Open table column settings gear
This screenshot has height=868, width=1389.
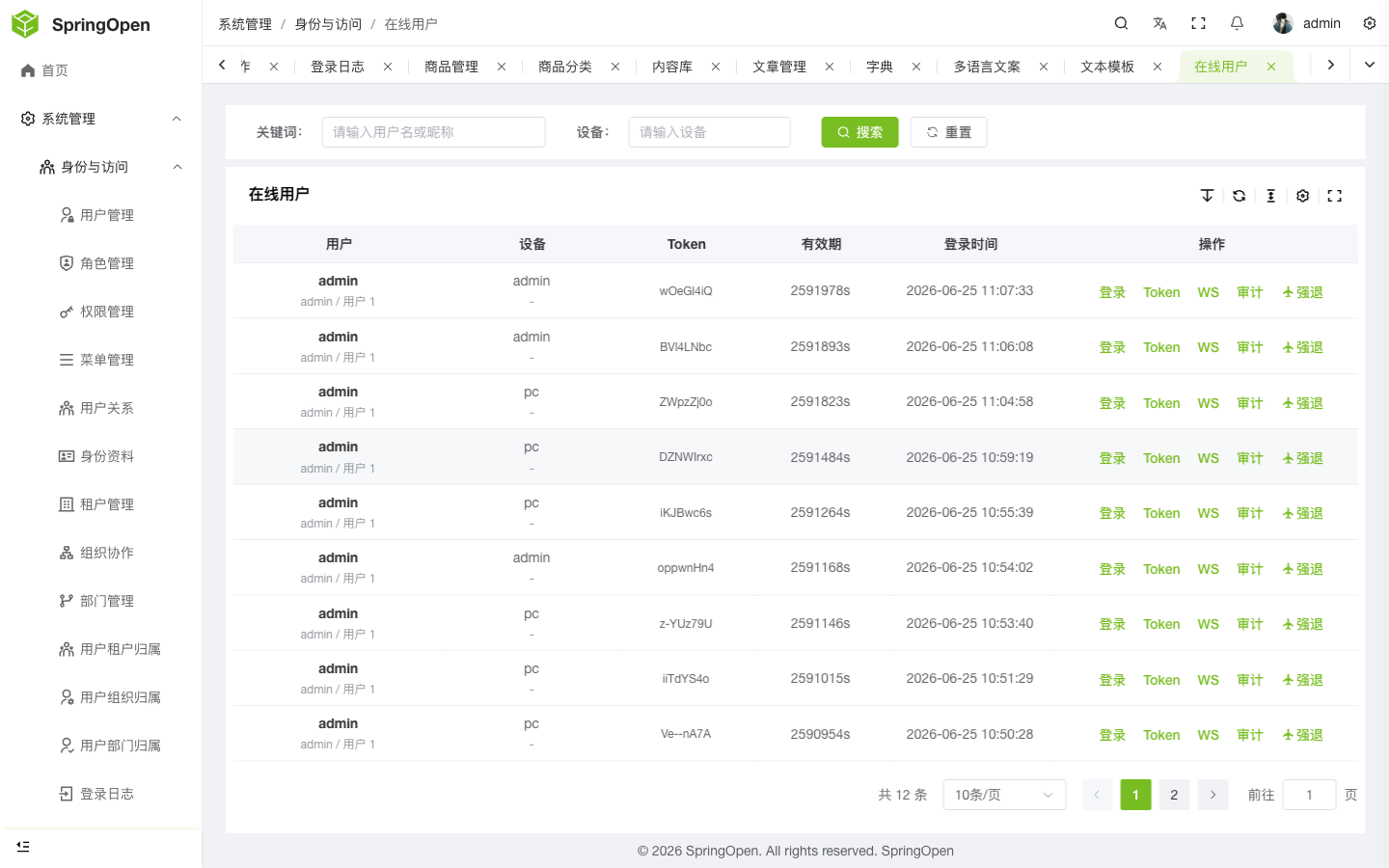pos(1302,196)
